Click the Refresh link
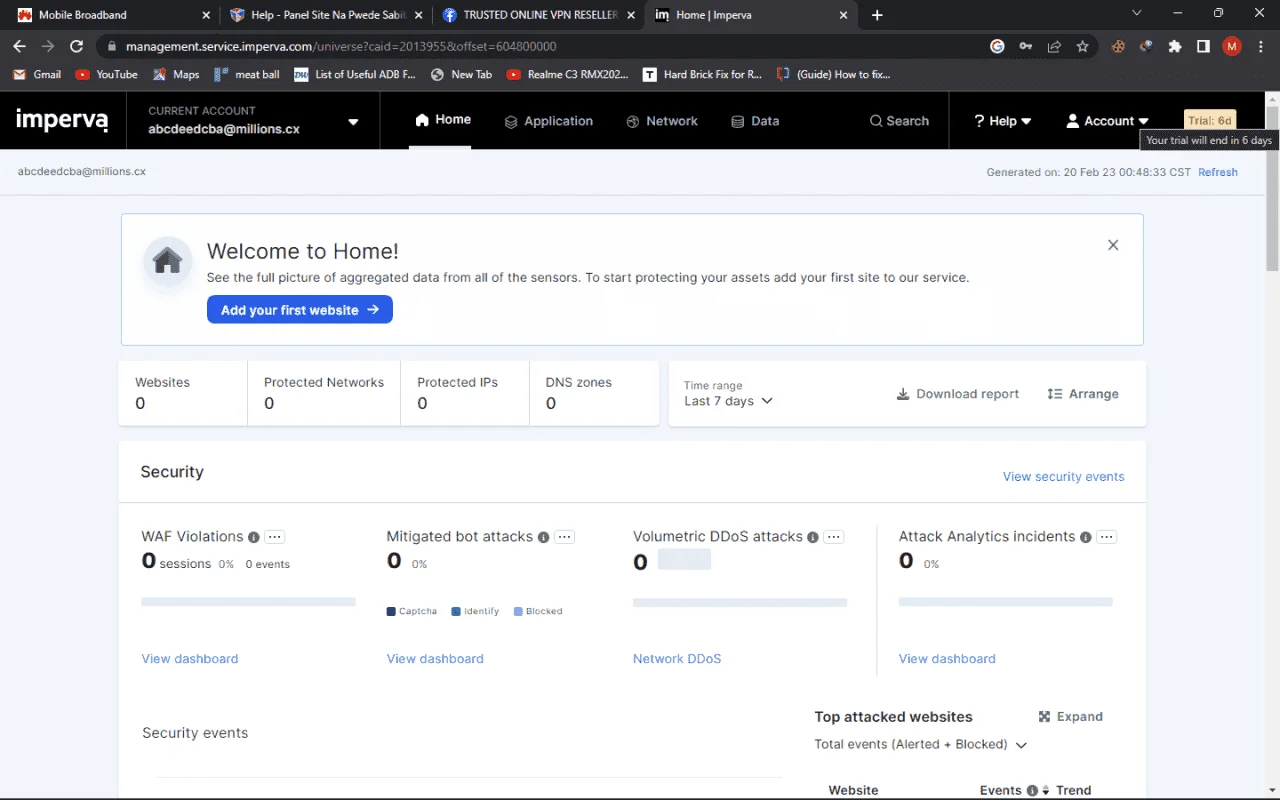Image resolution: width=1280 pixels, height=800 pixels. (x=1218, y=172)
